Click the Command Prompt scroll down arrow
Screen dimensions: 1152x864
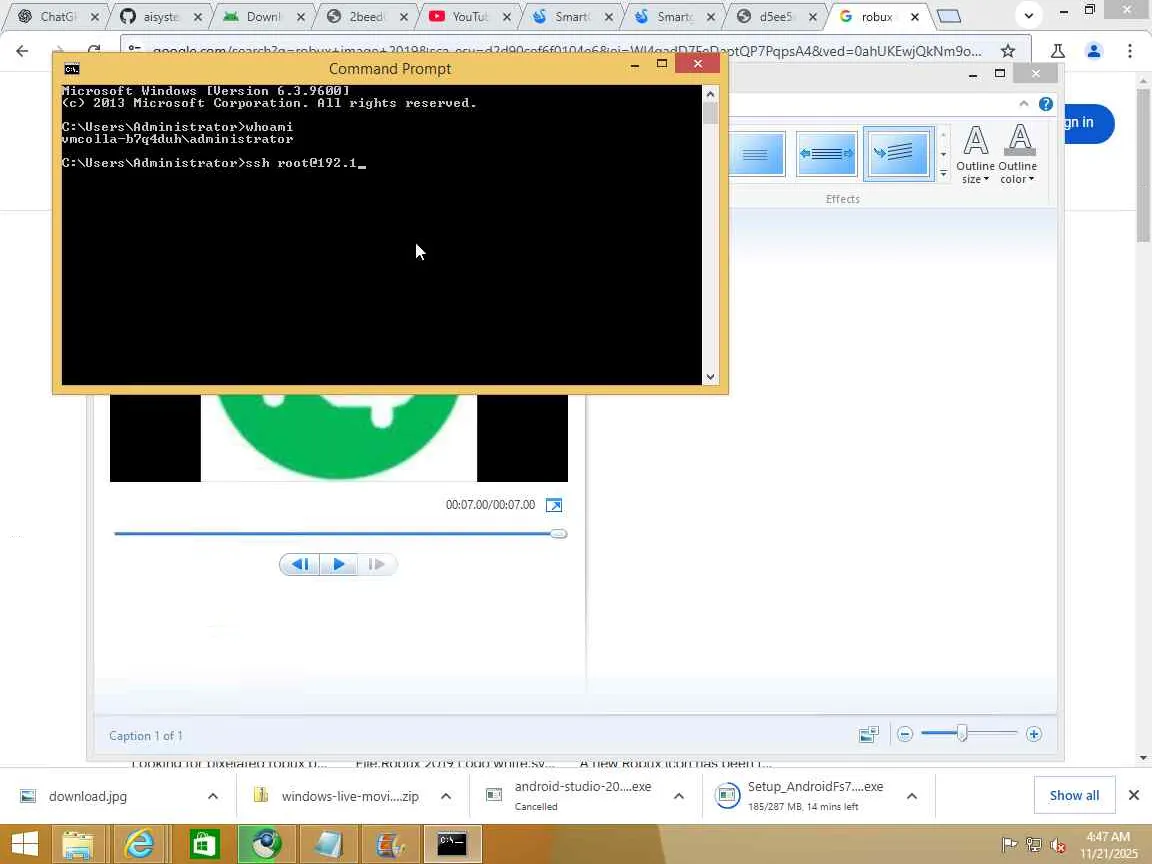[x=710, y=377]
